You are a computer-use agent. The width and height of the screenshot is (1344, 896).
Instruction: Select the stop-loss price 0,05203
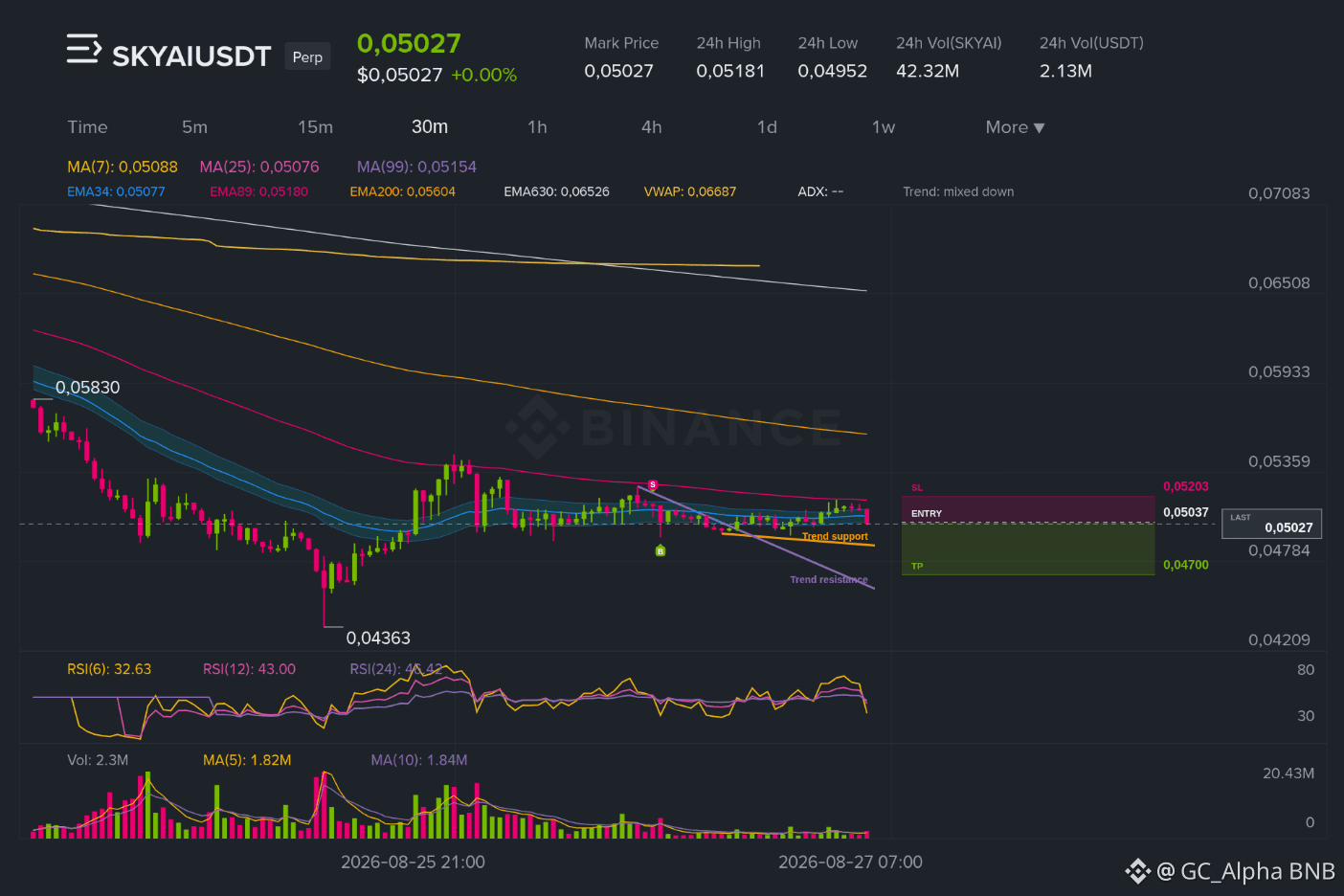coord(1186,486)
